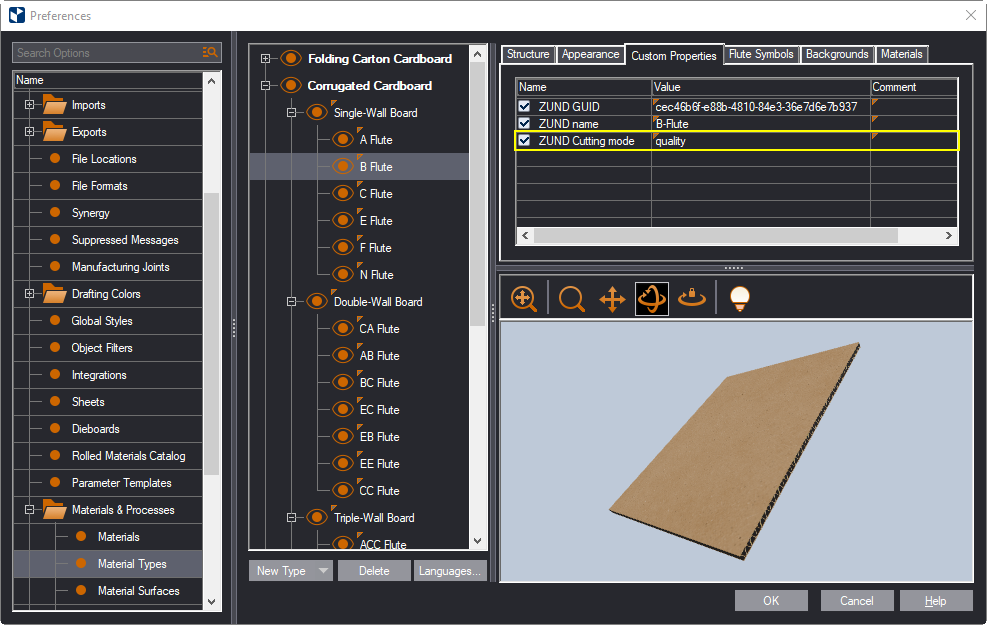
Task: Toggle visibility eye for C Flute
Action: coord(344,194)
